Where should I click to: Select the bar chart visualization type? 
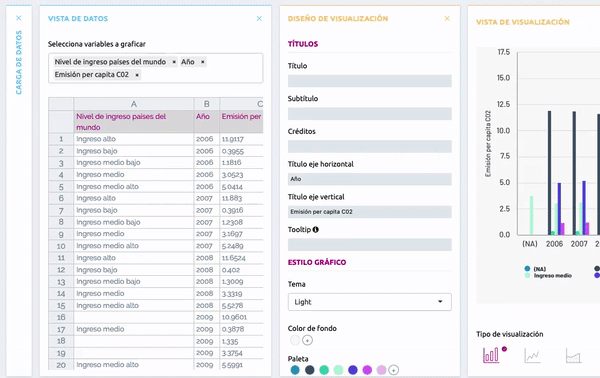pyautogui.click(x=491, y=355)
